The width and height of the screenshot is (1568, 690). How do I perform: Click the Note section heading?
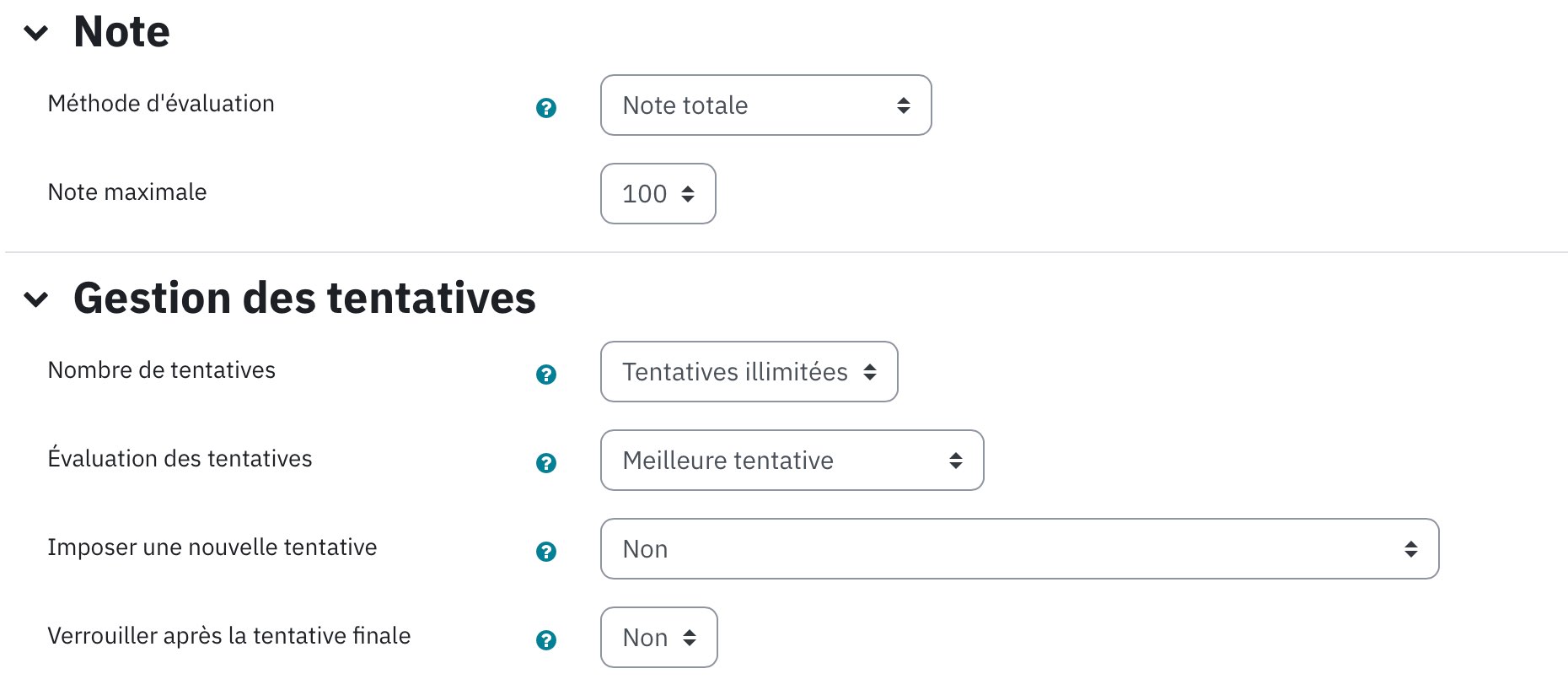point(121,32)
